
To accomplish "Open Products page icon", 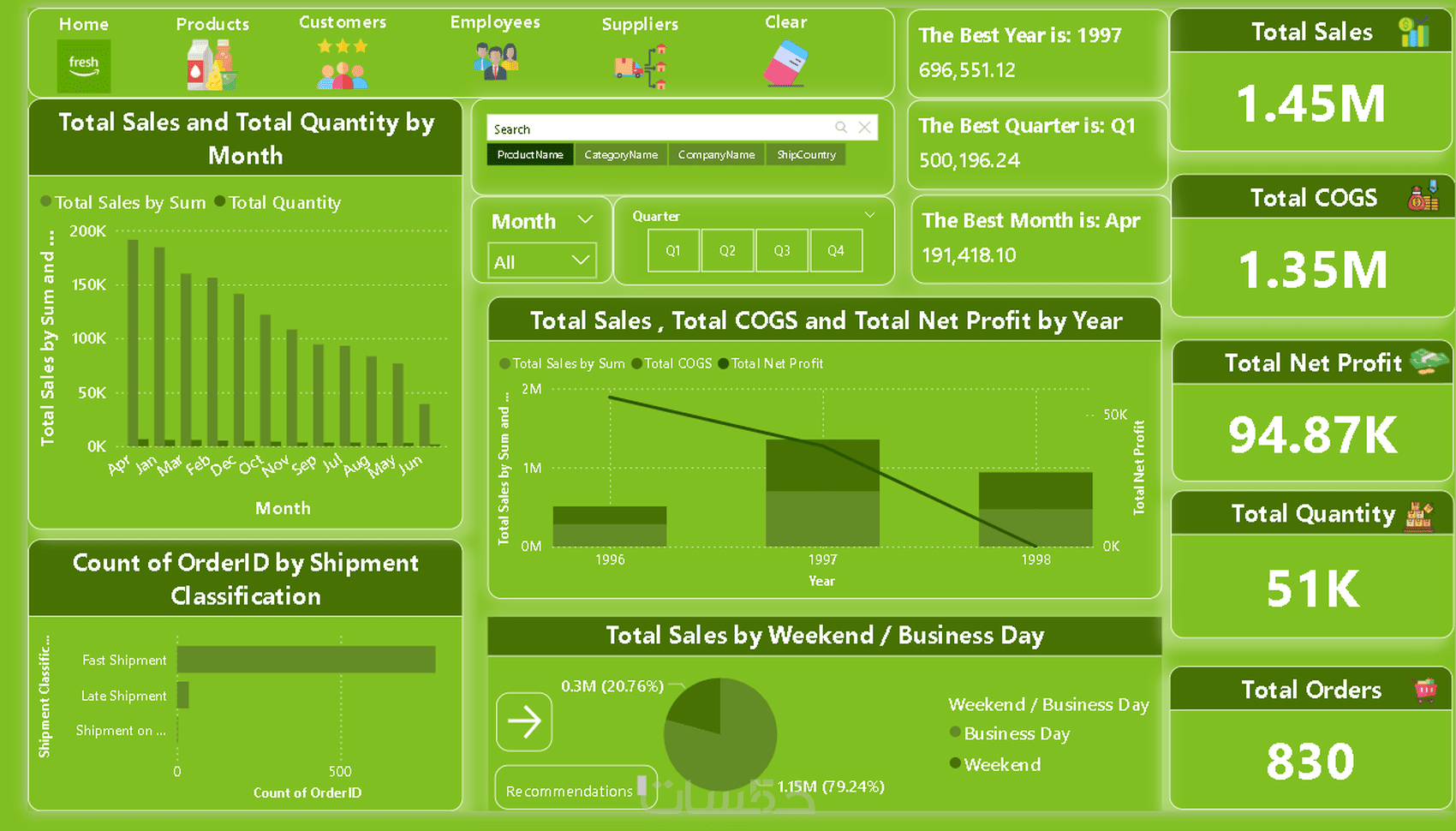I will tap(212, 66).
